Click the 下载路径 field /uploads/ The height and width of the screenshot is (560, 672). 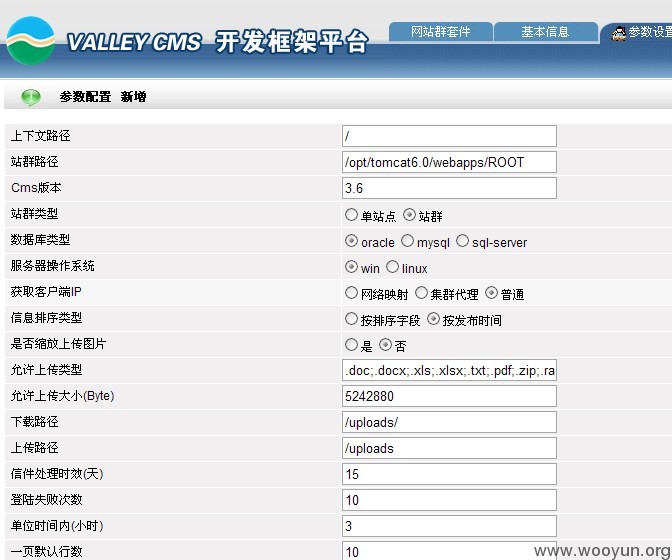(x=449, y=422)
